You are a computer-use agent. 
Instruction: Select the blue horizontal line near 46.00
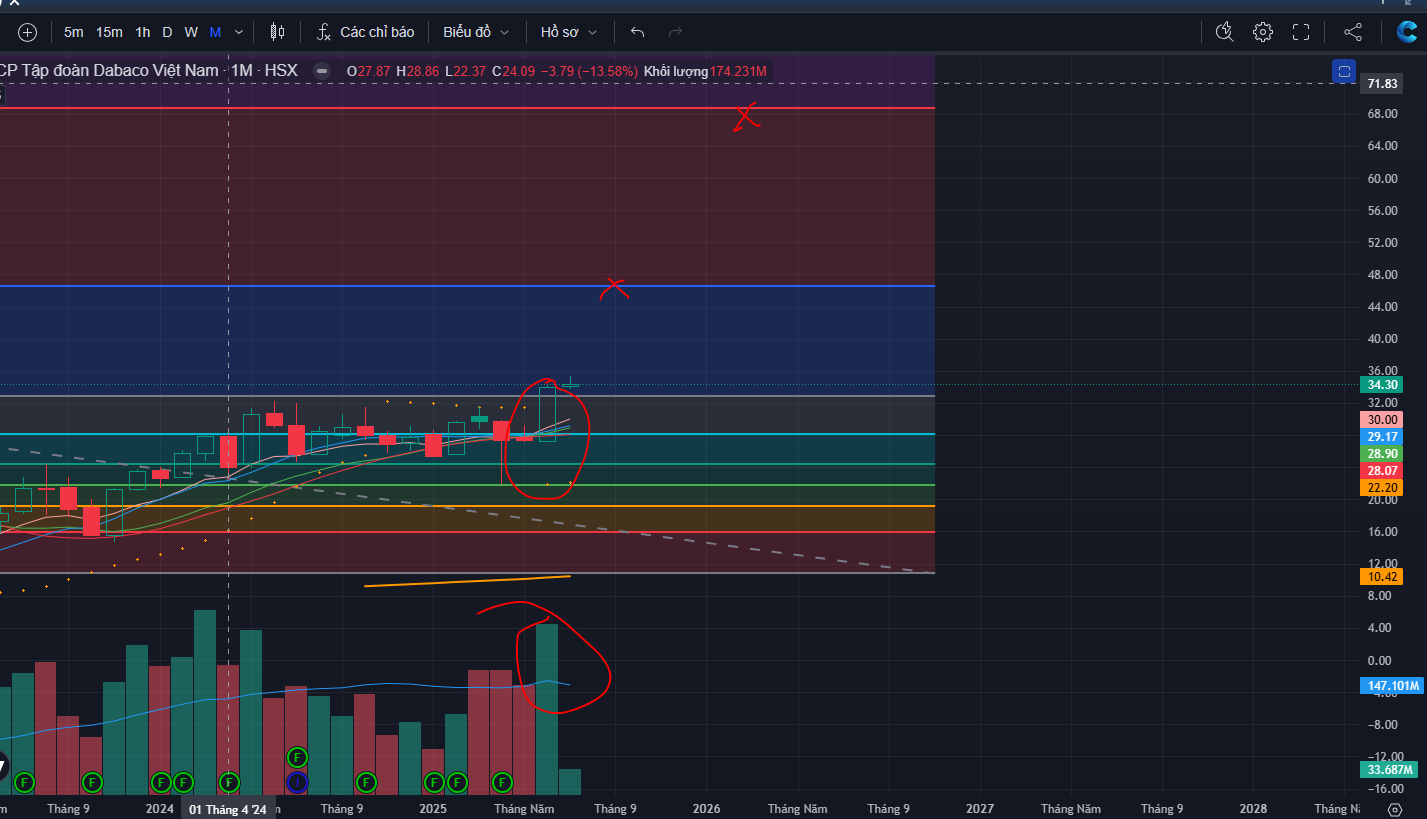point(467,286)
